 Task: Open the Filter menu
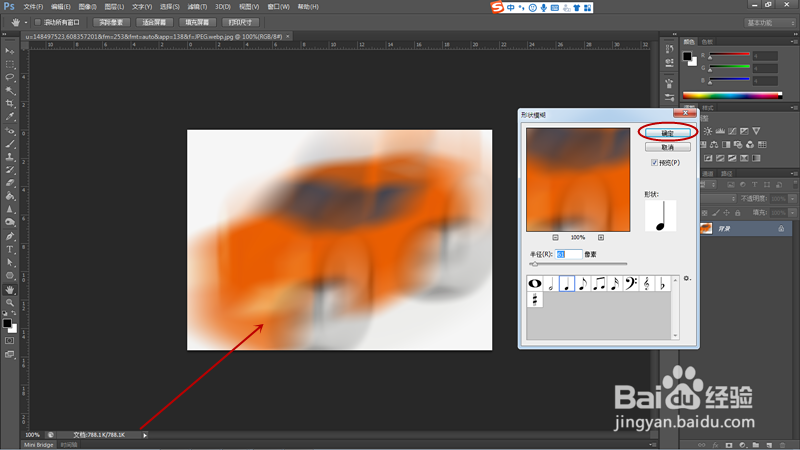[197, 7]
